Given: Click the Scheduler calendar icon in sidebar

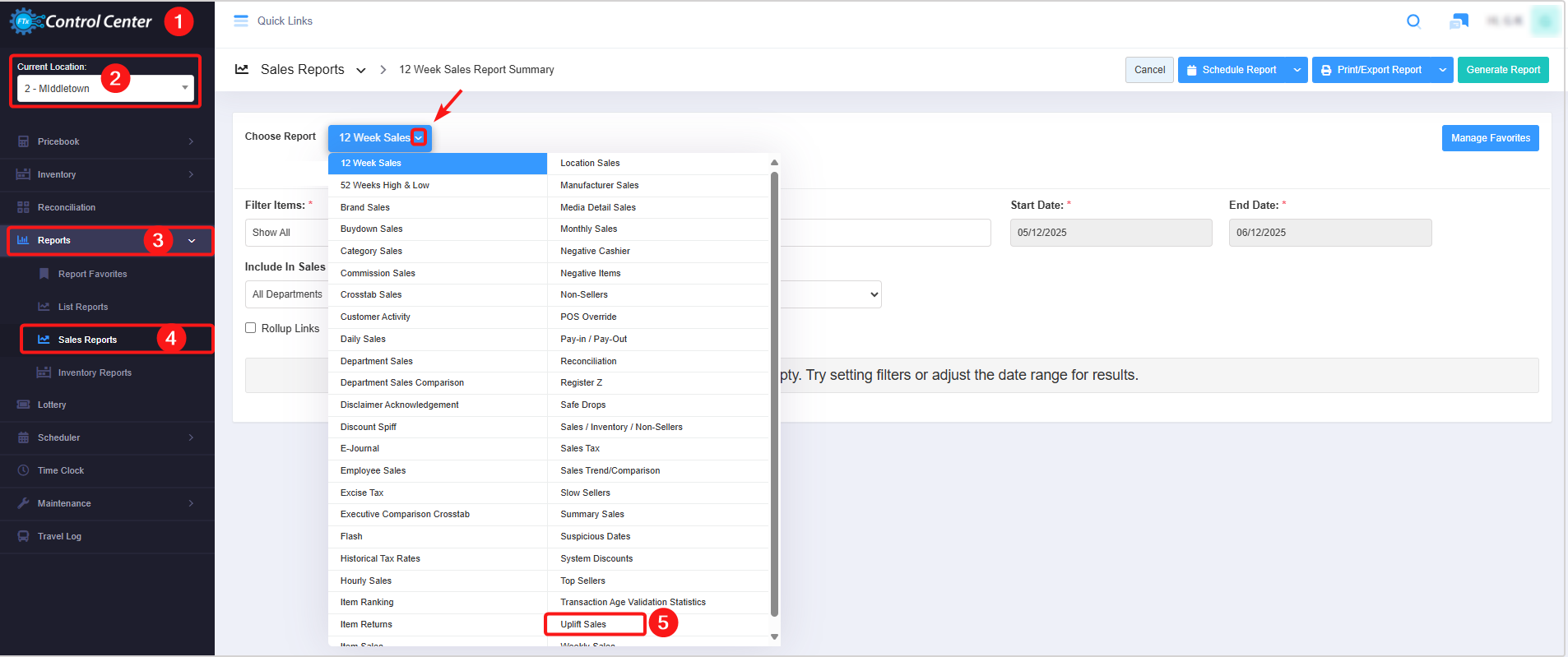Looking at the screenshot, I should click(x=23, y=437).
